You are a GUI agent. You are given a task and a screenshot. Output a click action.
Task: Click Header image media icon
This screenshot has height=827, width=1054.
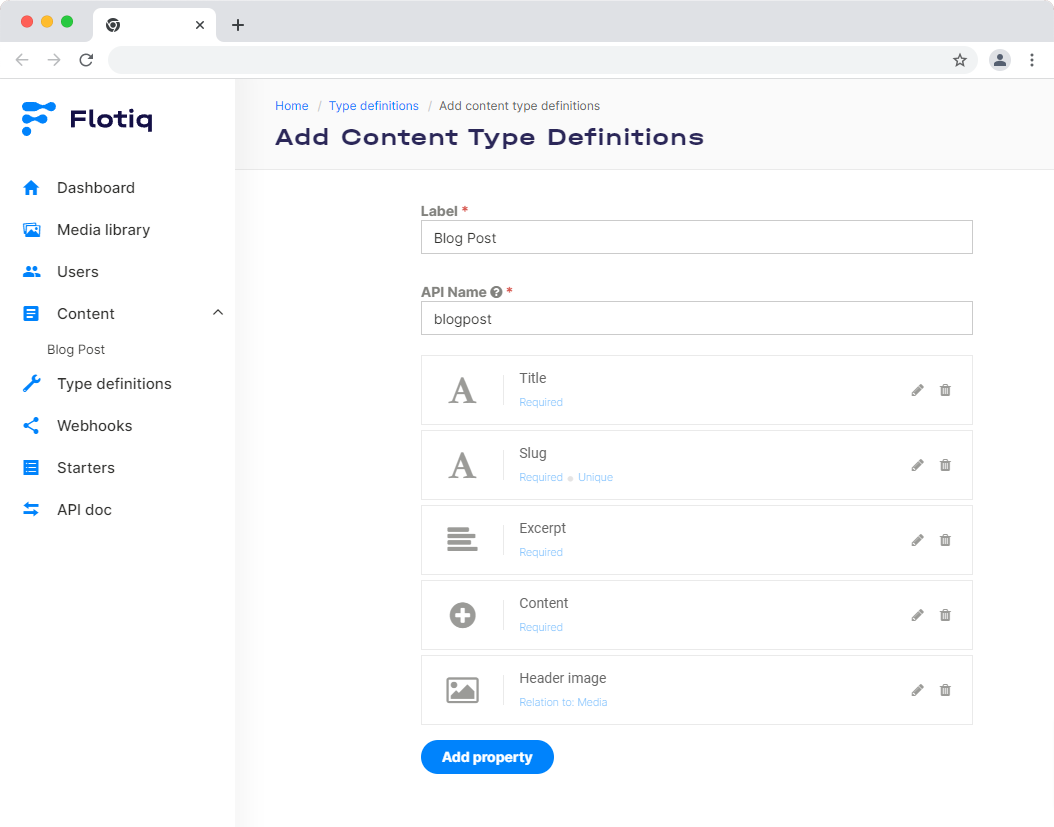(x=462, y=690)
